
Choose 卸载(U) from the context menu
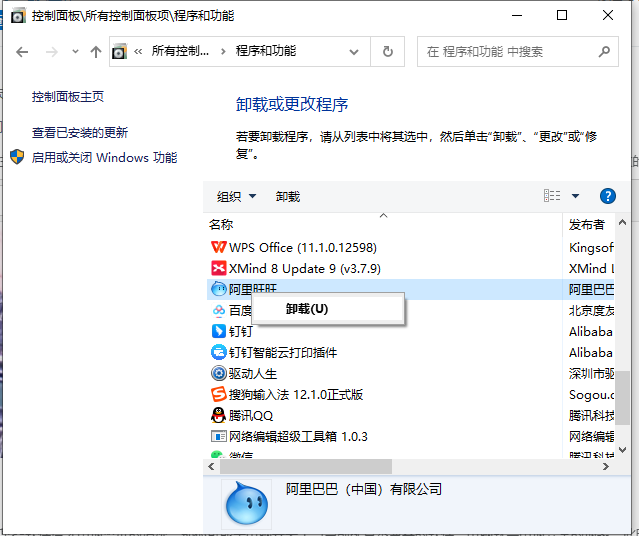click(328, 309)
